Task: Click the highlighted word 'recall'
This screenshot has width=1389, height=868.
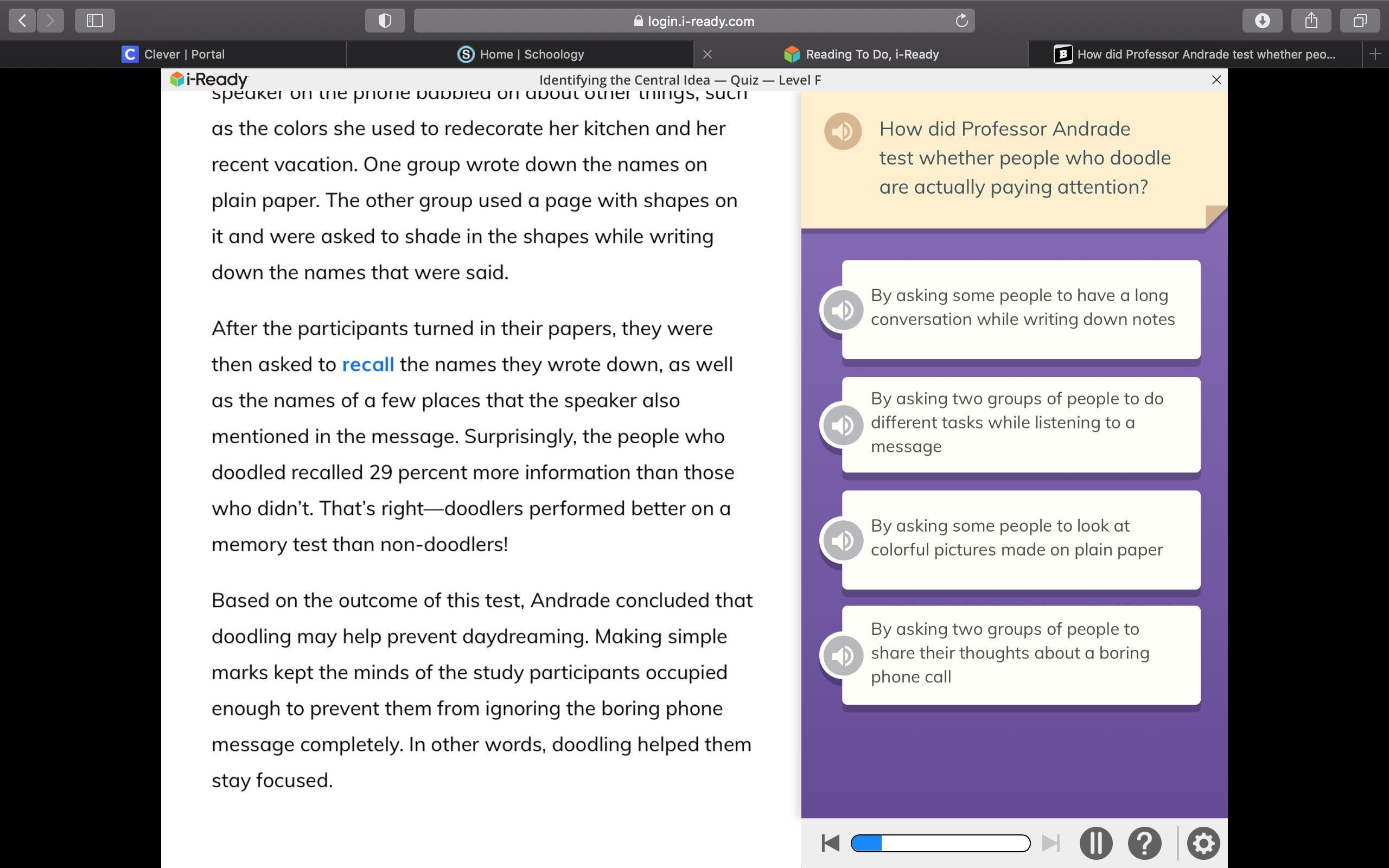Action: coord(367,365)
